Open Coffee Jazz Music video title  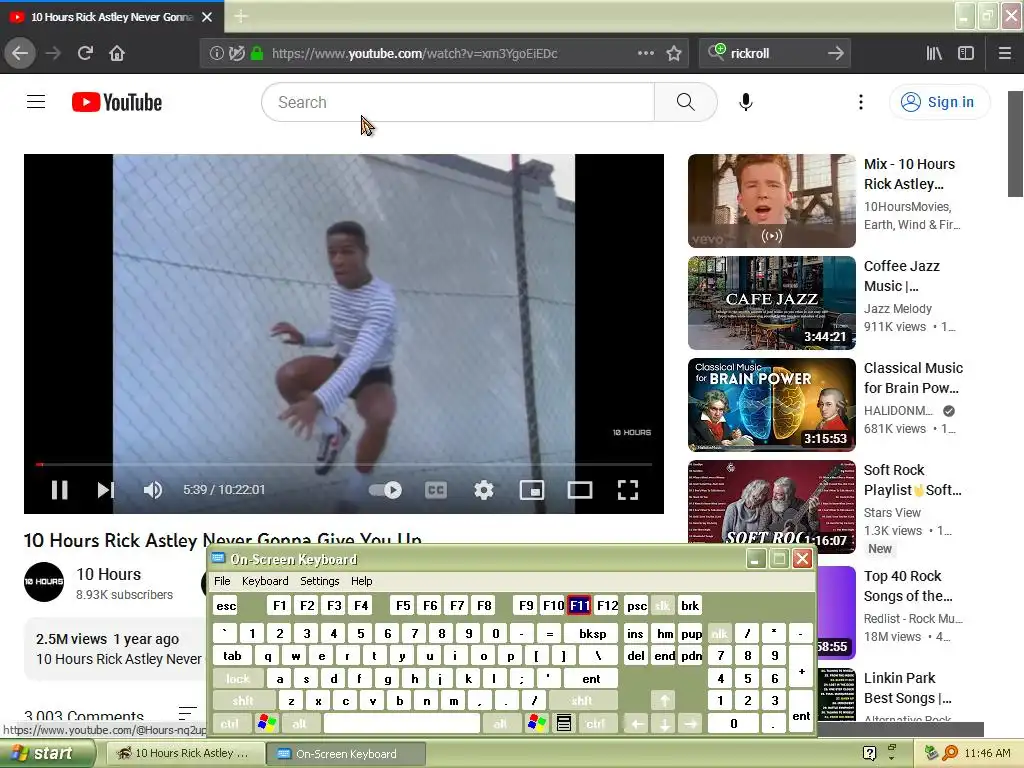(x=901, y=276)
